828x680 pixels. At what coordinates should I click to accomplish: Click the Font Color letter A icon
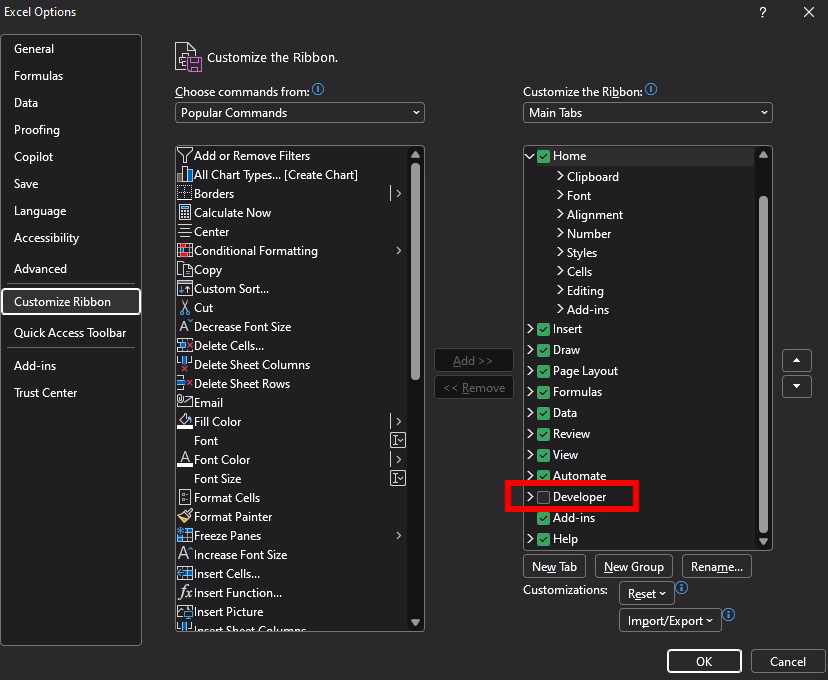click(x=184, y=459)
